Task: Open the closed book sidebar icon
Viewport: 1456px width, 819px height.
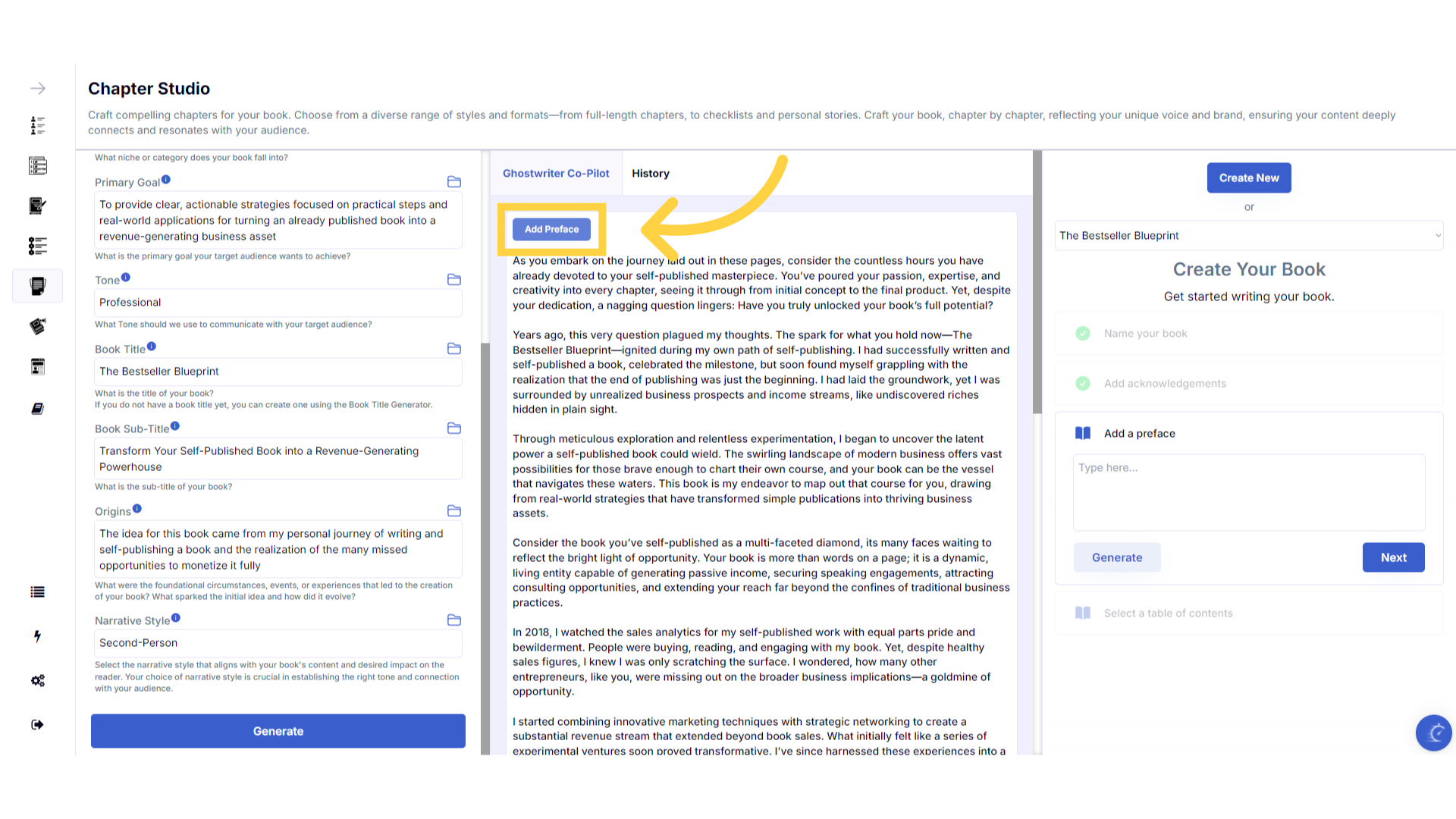Action: pos(38,409)
